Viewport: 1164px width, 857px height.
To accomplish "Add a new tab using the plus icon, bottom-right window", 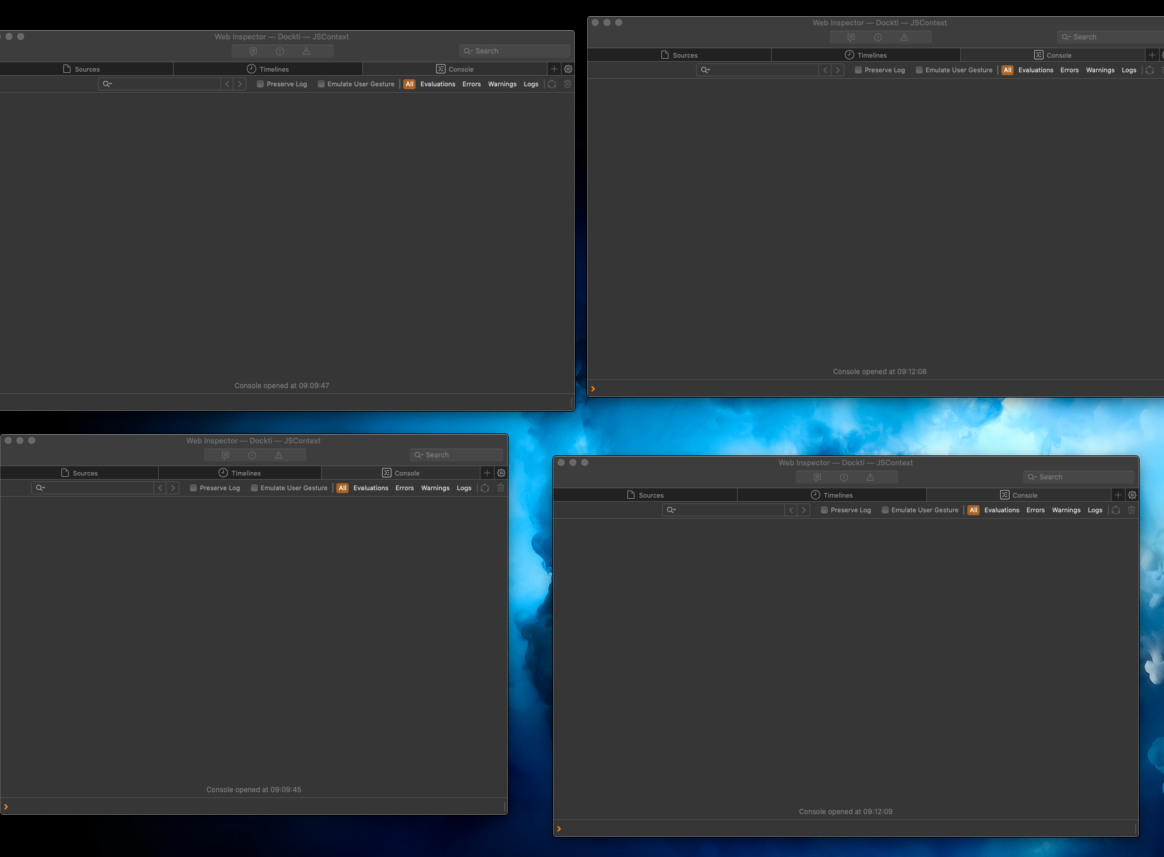I will coord(1117,494).
